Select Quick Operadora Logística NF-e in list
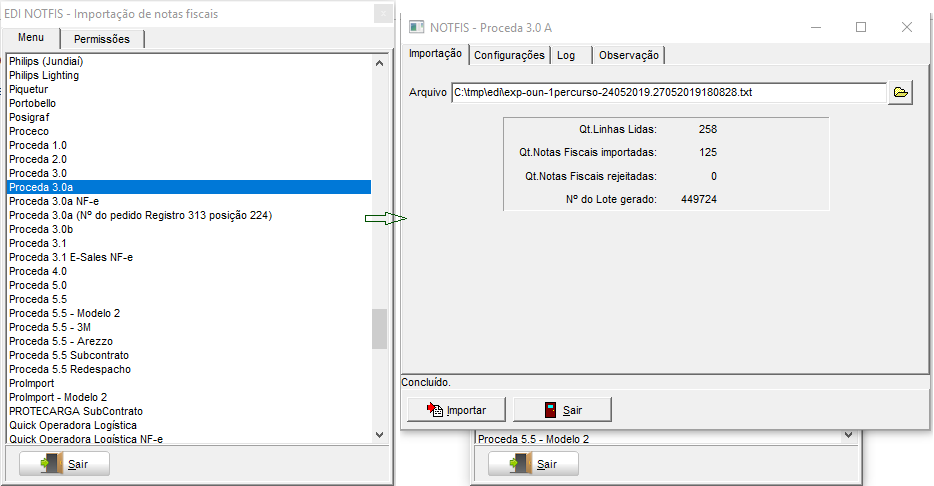Screen dimensions: 934x486 click(x=189, y=438)
